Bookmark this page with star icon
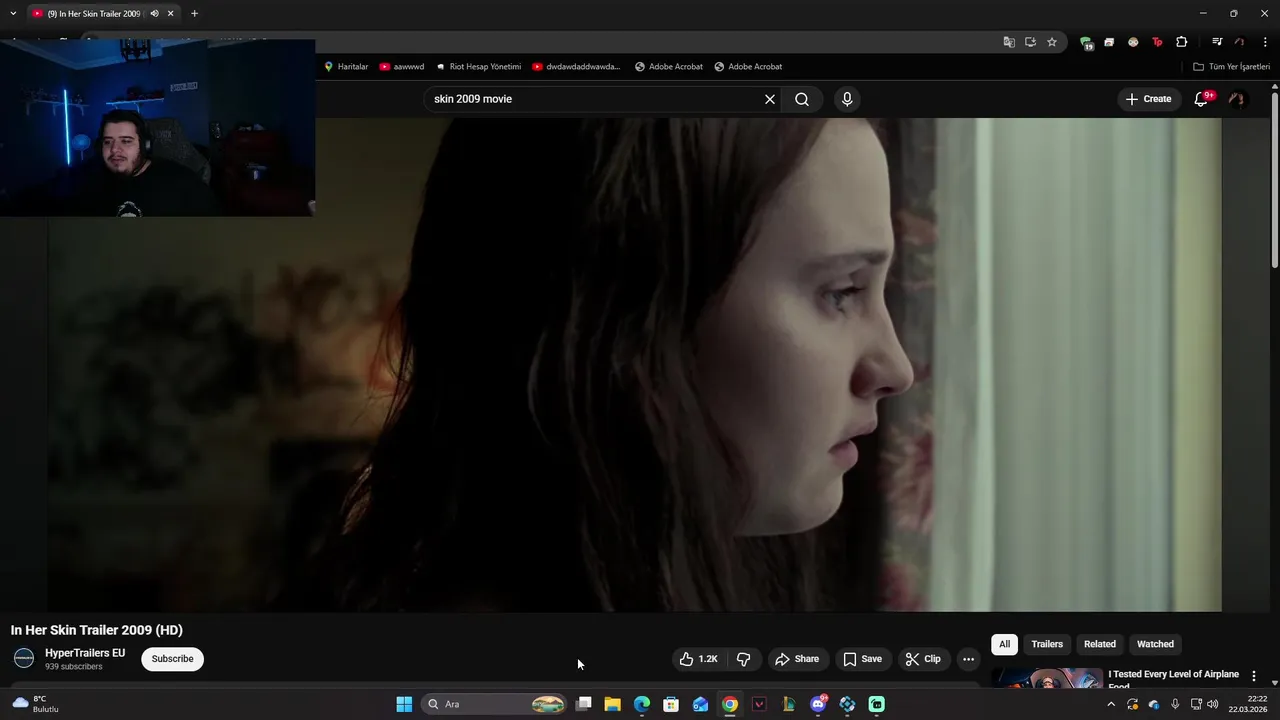This screenshot has height=720, width=1280. click(1052, 42)
